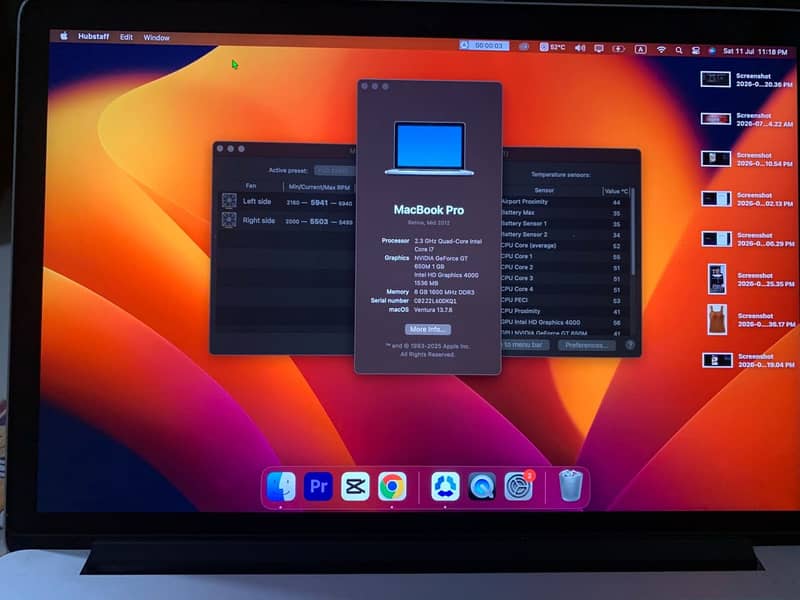The width and height of the screenshot is (800, 600).
Task: Open the Edit menu
Action: click(126, 37)
